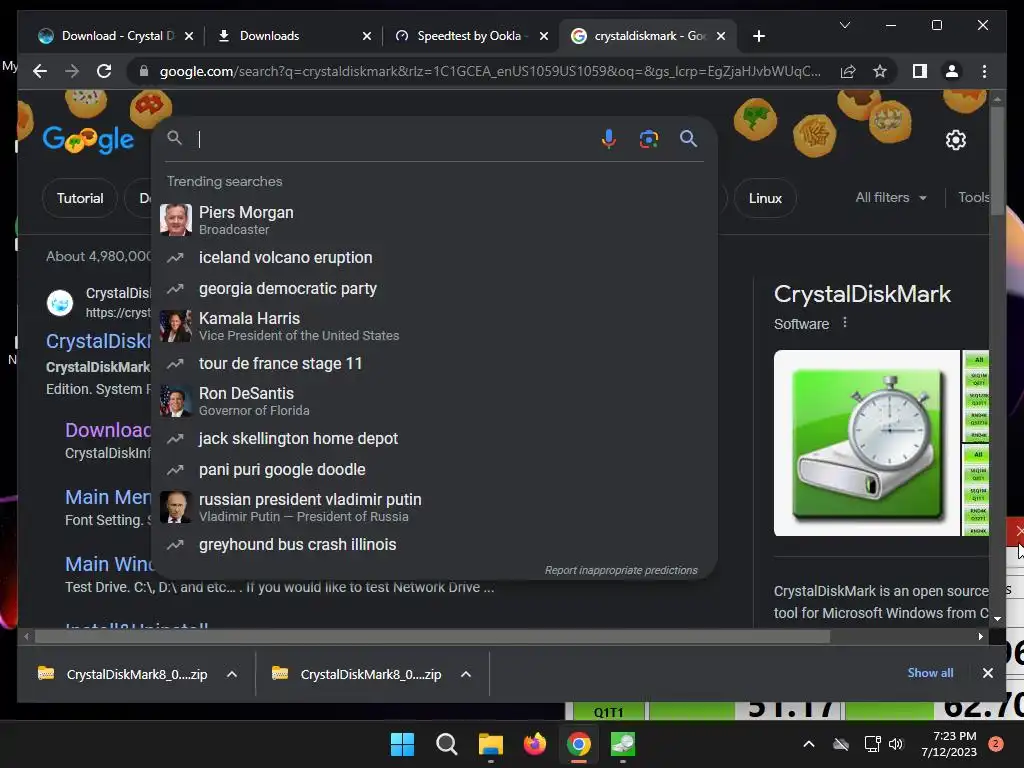Viewport: 1024px width, 768px height.
Task: Toggle Chrome side panel icon
Action: [920, 71]
